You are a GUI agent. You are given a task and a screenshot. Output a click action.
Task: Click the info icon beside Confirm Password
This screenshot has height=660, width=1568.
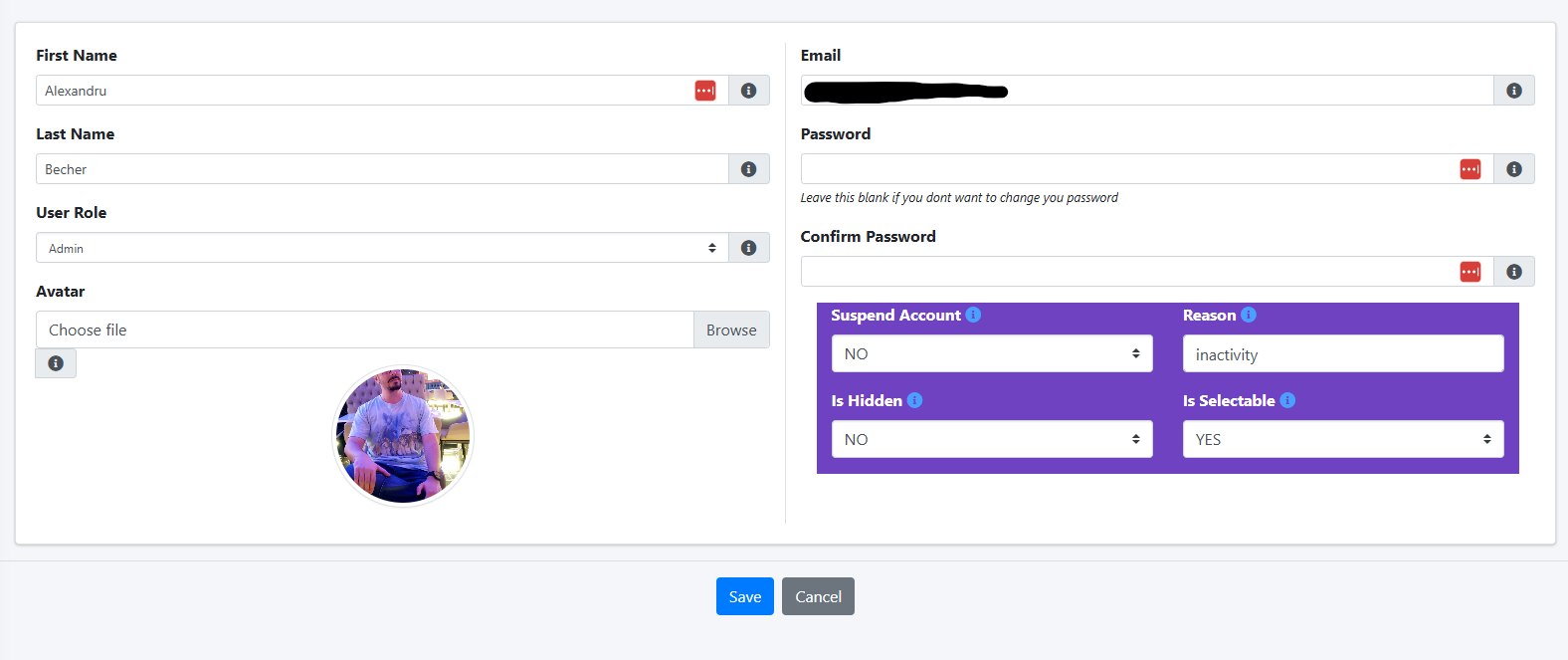point(1514,272)
